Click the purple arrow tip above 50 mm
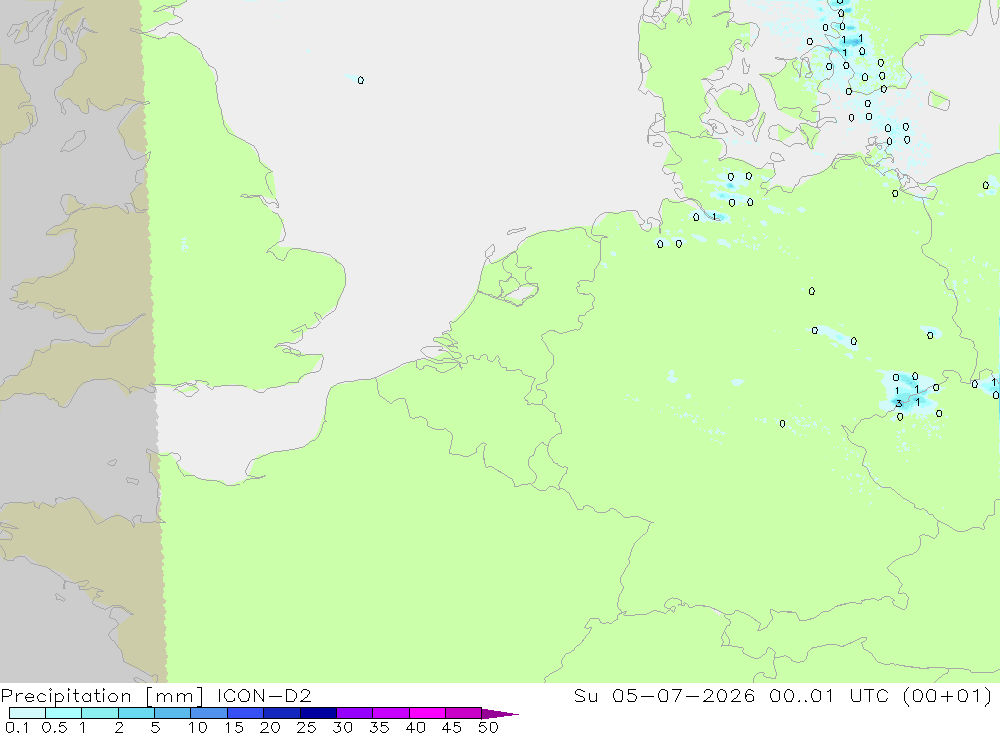Screen dimensions: 1000x733 click(501, 714)
